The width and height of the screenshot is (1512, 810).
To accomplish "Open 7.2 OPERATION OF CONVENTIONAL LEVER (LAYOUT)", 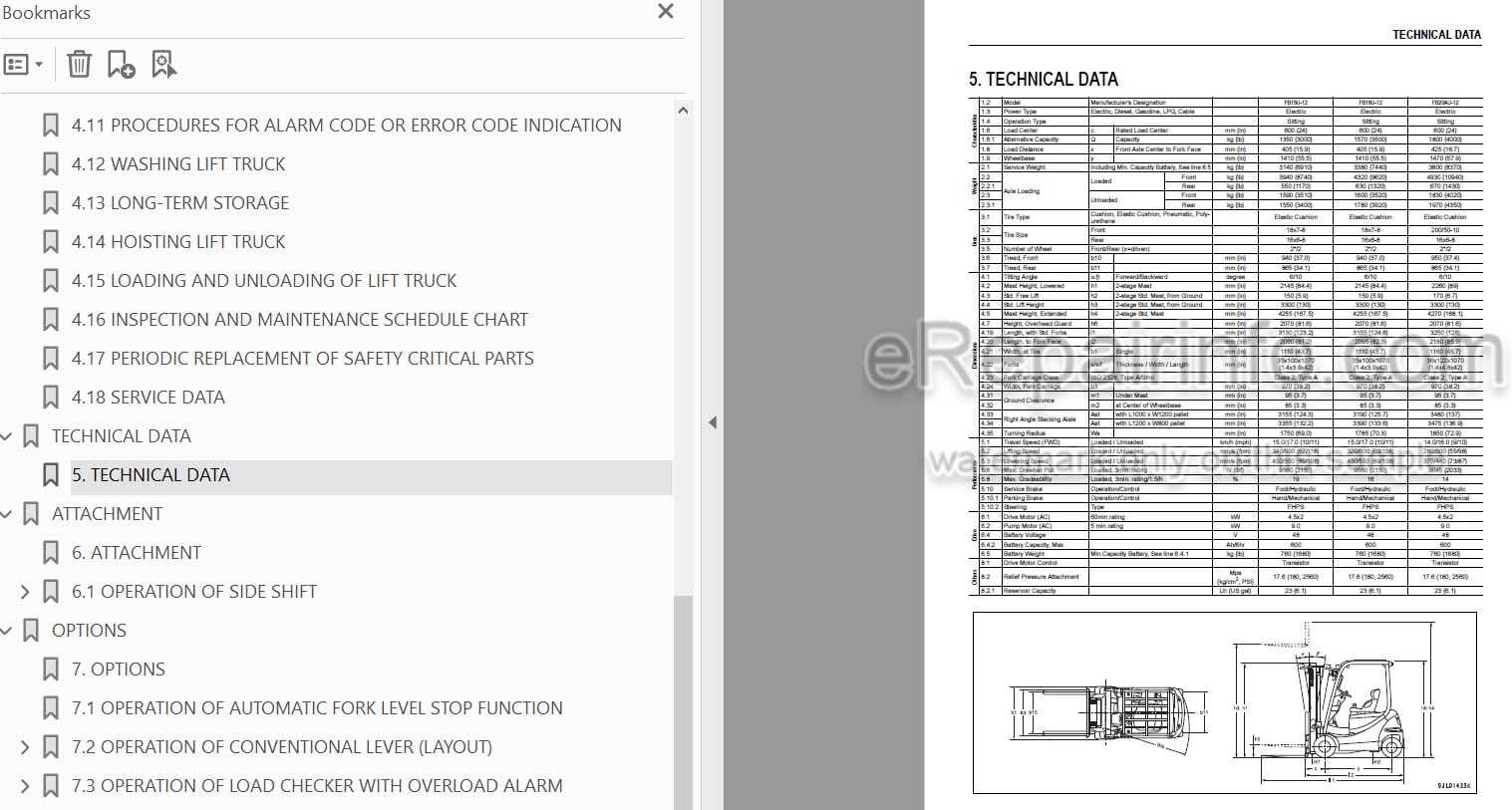I will tap(282, 747).
